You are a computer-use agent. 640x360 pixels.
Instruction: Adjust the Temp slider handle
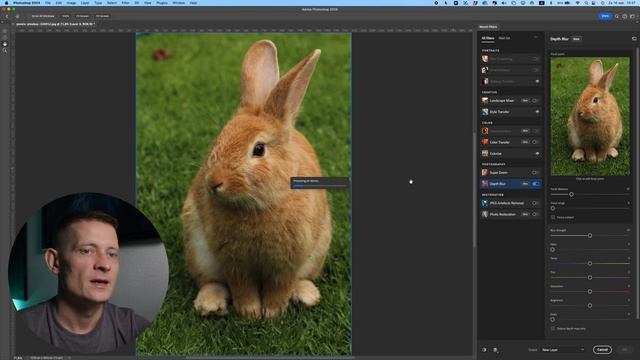[590, 263]
